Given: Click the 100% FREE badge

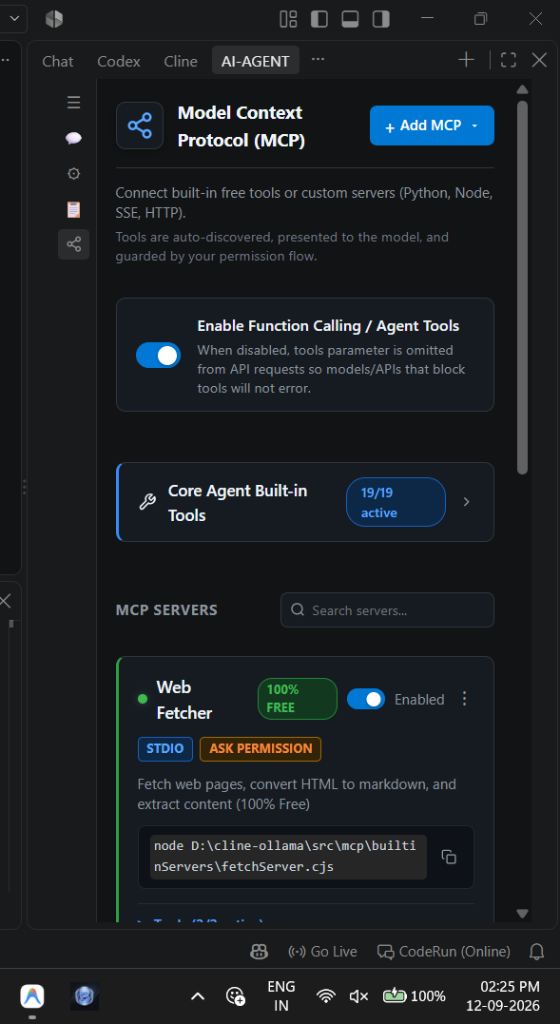Looking at the screenshot, I should [298, 699].
